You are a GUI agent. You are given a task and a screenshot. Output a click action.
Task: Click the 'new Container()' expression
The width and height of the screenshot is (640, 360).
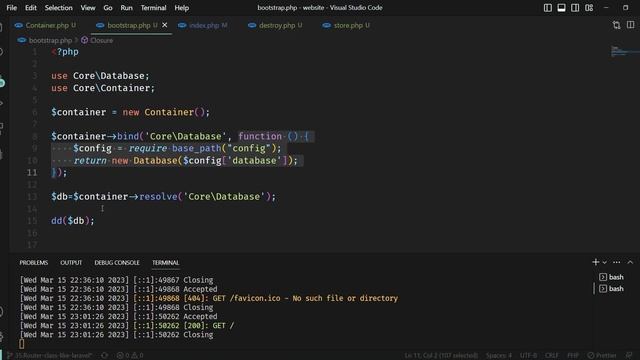165,112
